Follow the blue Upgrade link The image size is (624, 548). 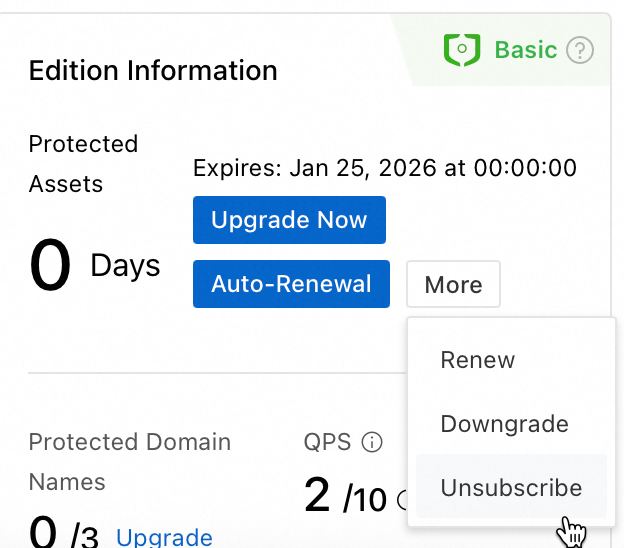(164, 538)
